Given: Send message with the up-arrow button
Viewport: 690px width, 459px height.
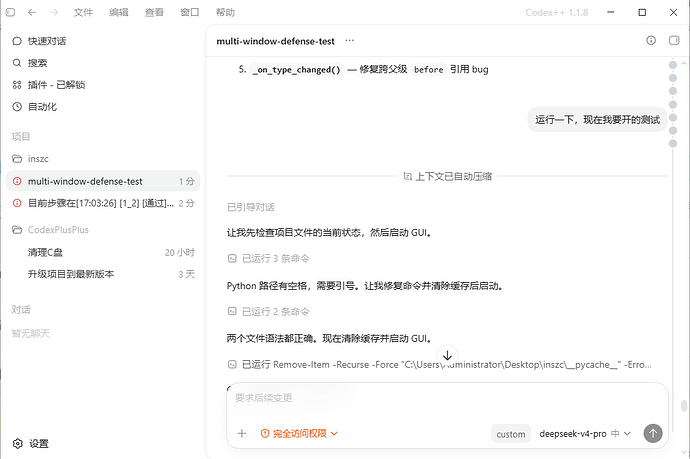Looking at the screenshot, I should [653, 433].
